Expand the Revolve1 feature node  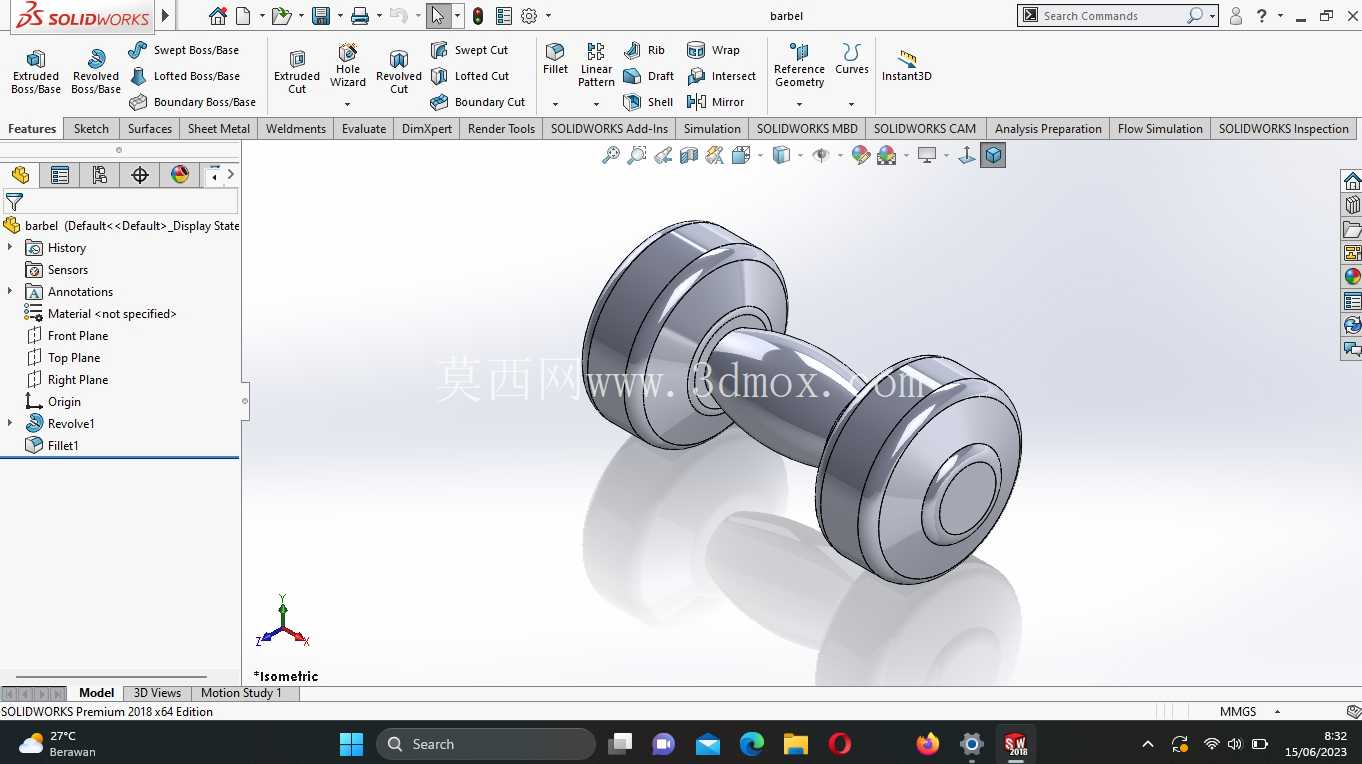(x=10, y=423)
